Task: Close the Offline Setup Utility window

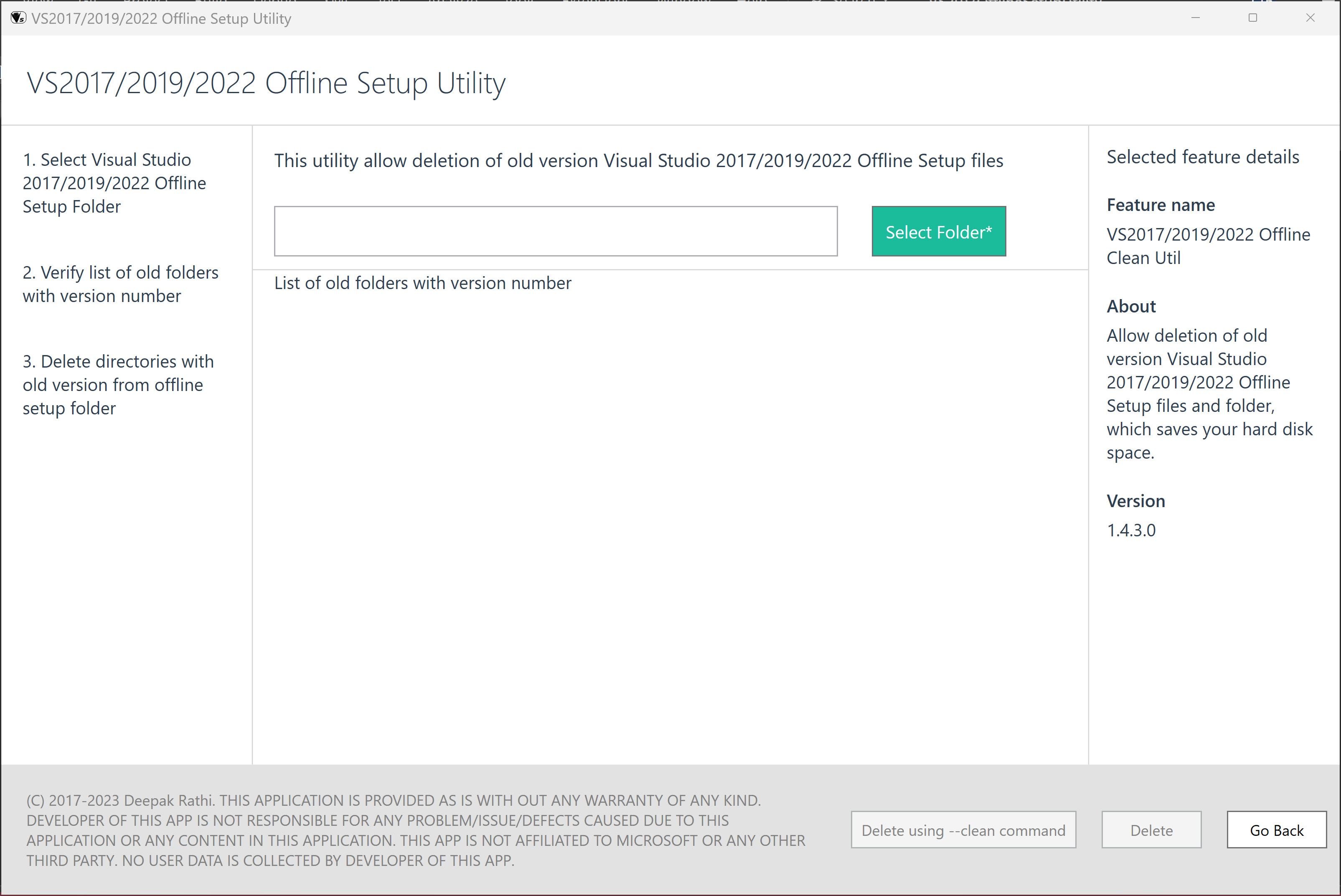Action: (x=1310, y=18)
